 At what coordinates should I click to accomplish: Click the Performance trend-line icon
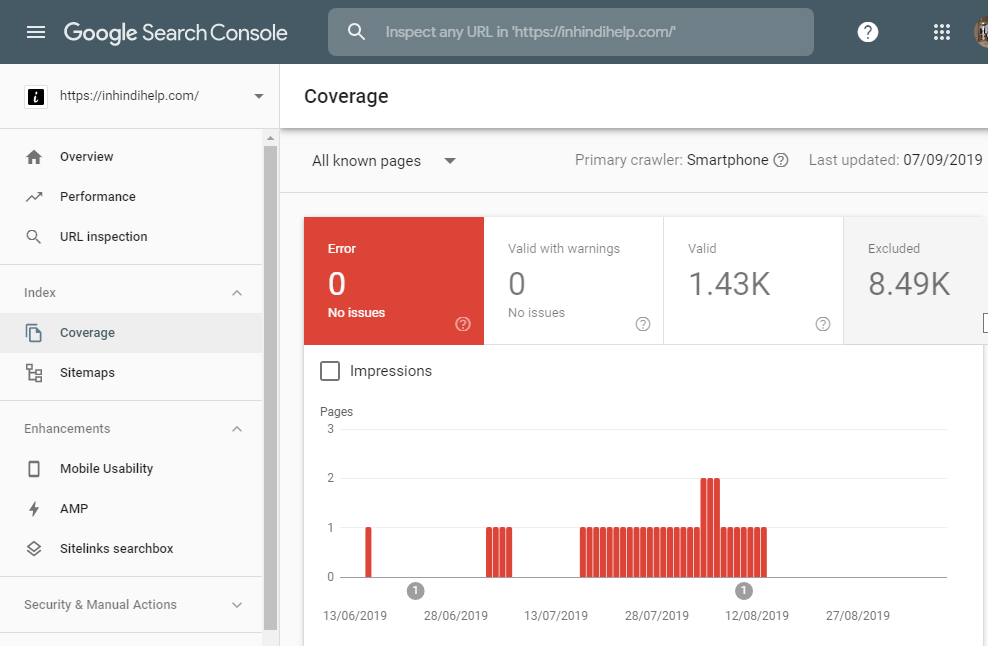click(34, 197)
